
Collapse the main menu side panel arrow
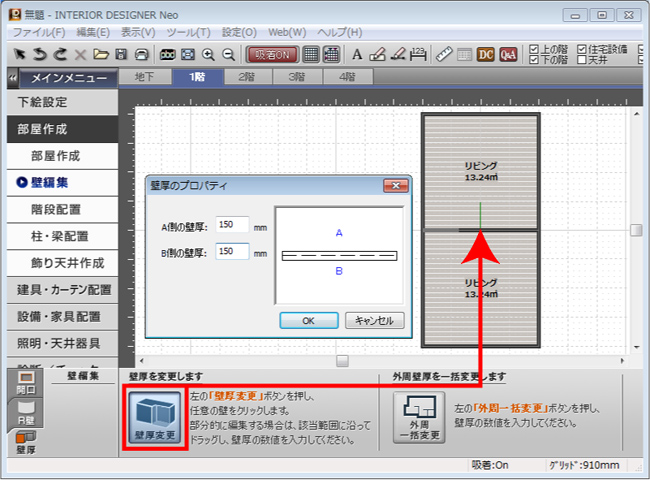coord(11,77)
